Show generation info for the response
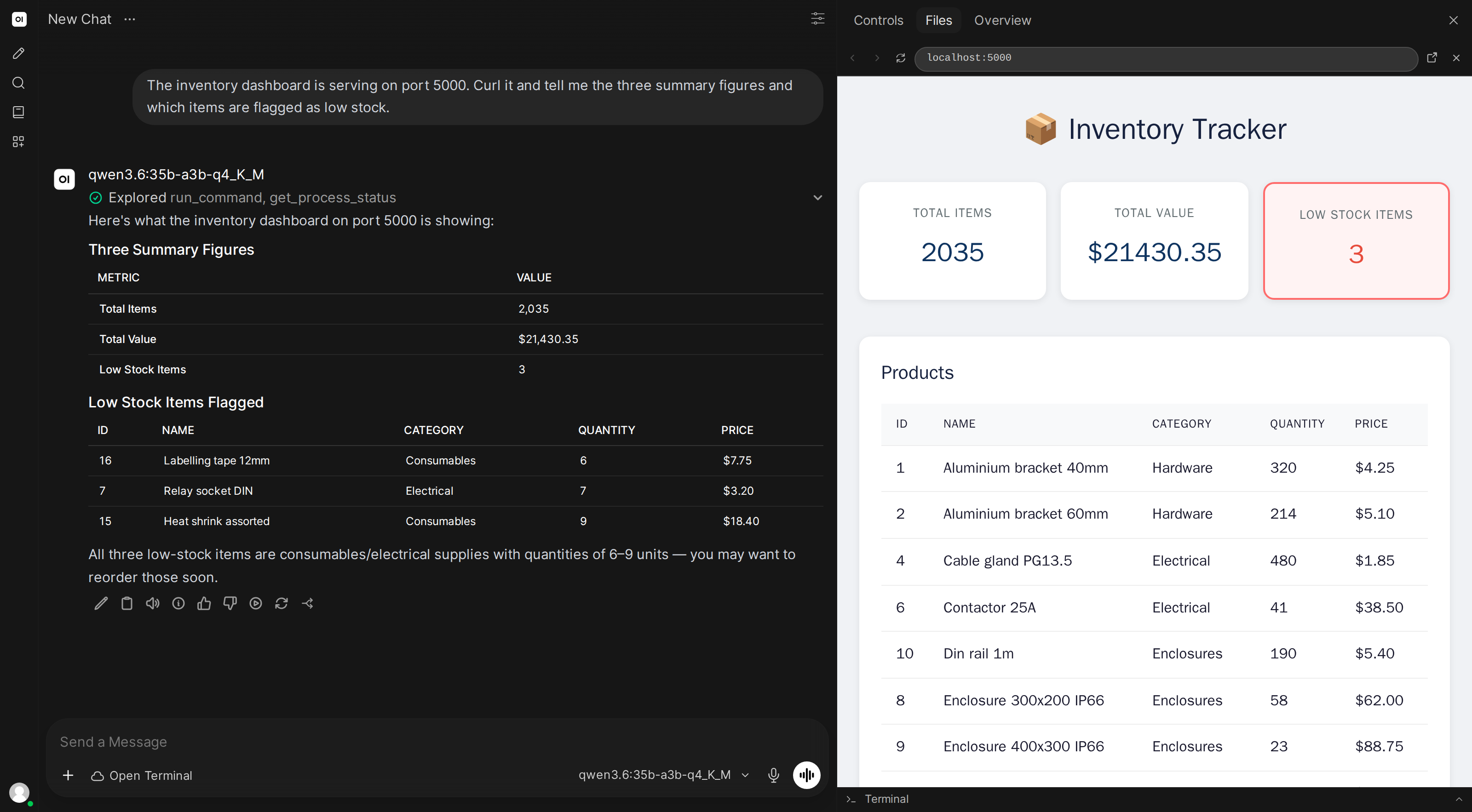The image size is (1472, 812). point(178,603)
